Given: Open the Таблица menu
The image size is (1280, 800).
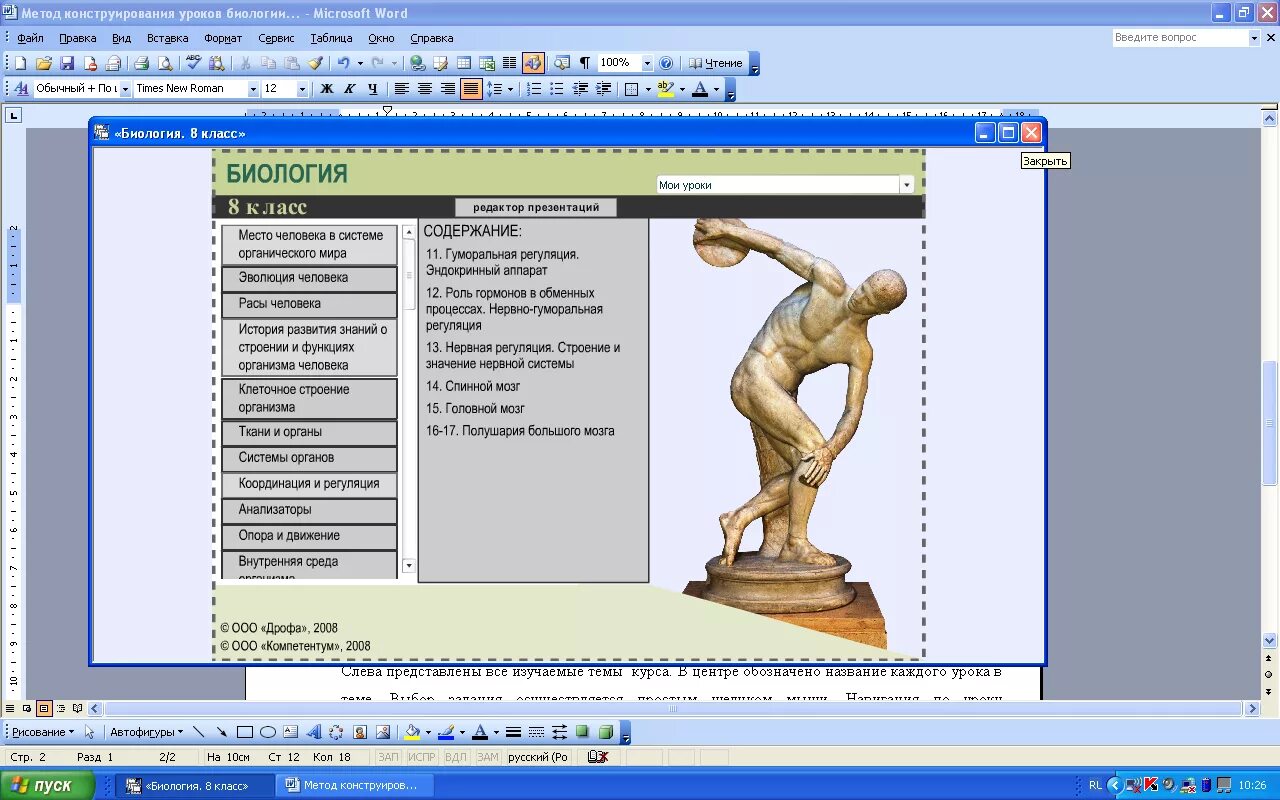Looking at the screenshot, I should point(331,38).
